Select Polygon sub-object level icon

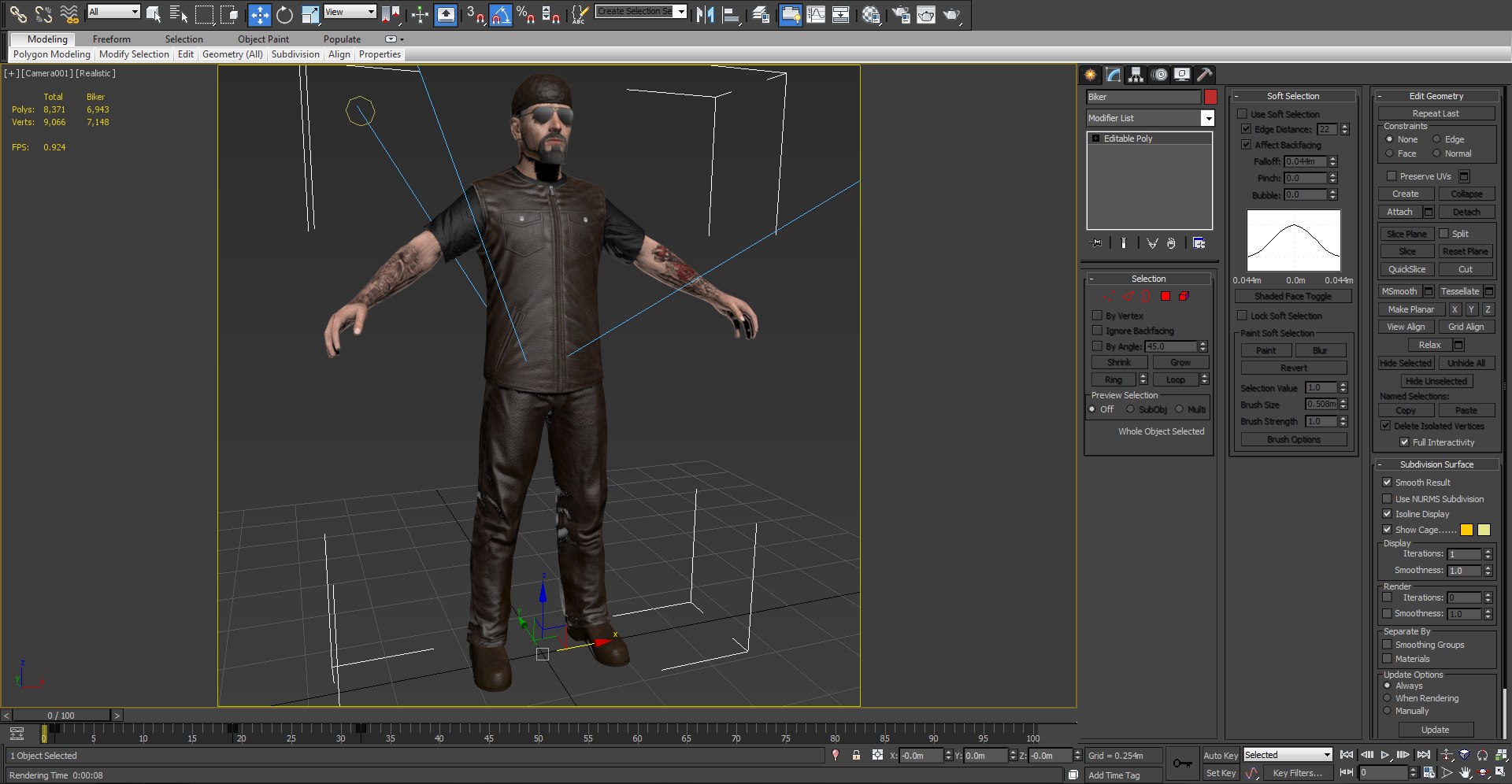(1165, 296)
